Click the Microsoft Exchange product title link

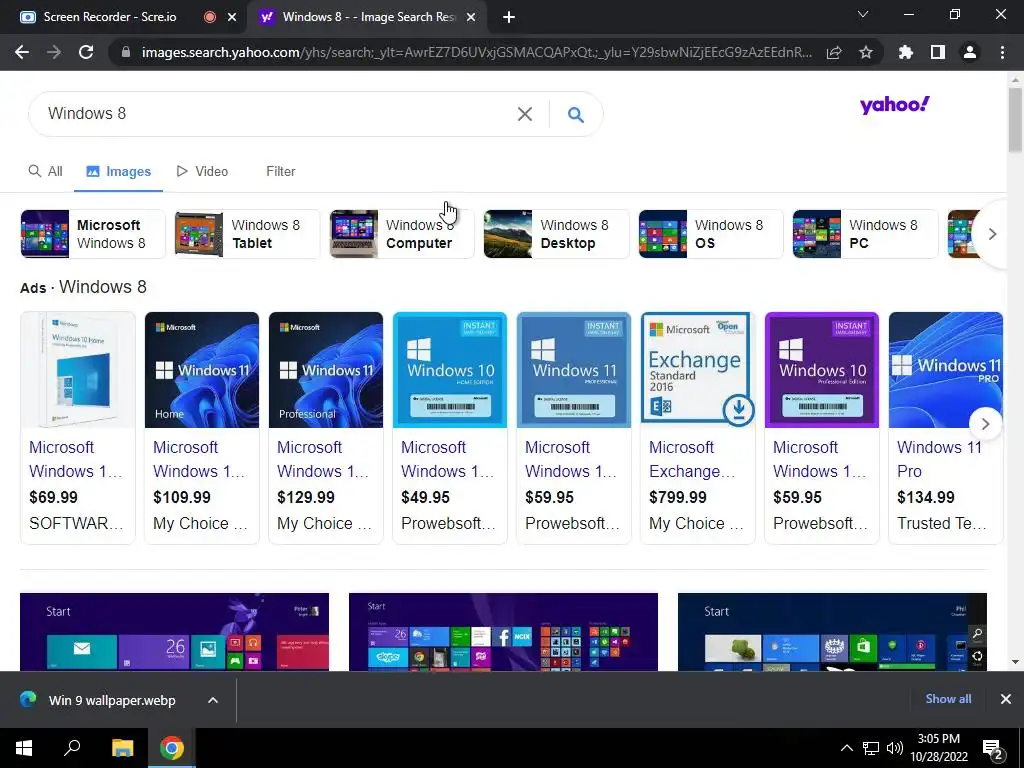[x=692, y=459]
